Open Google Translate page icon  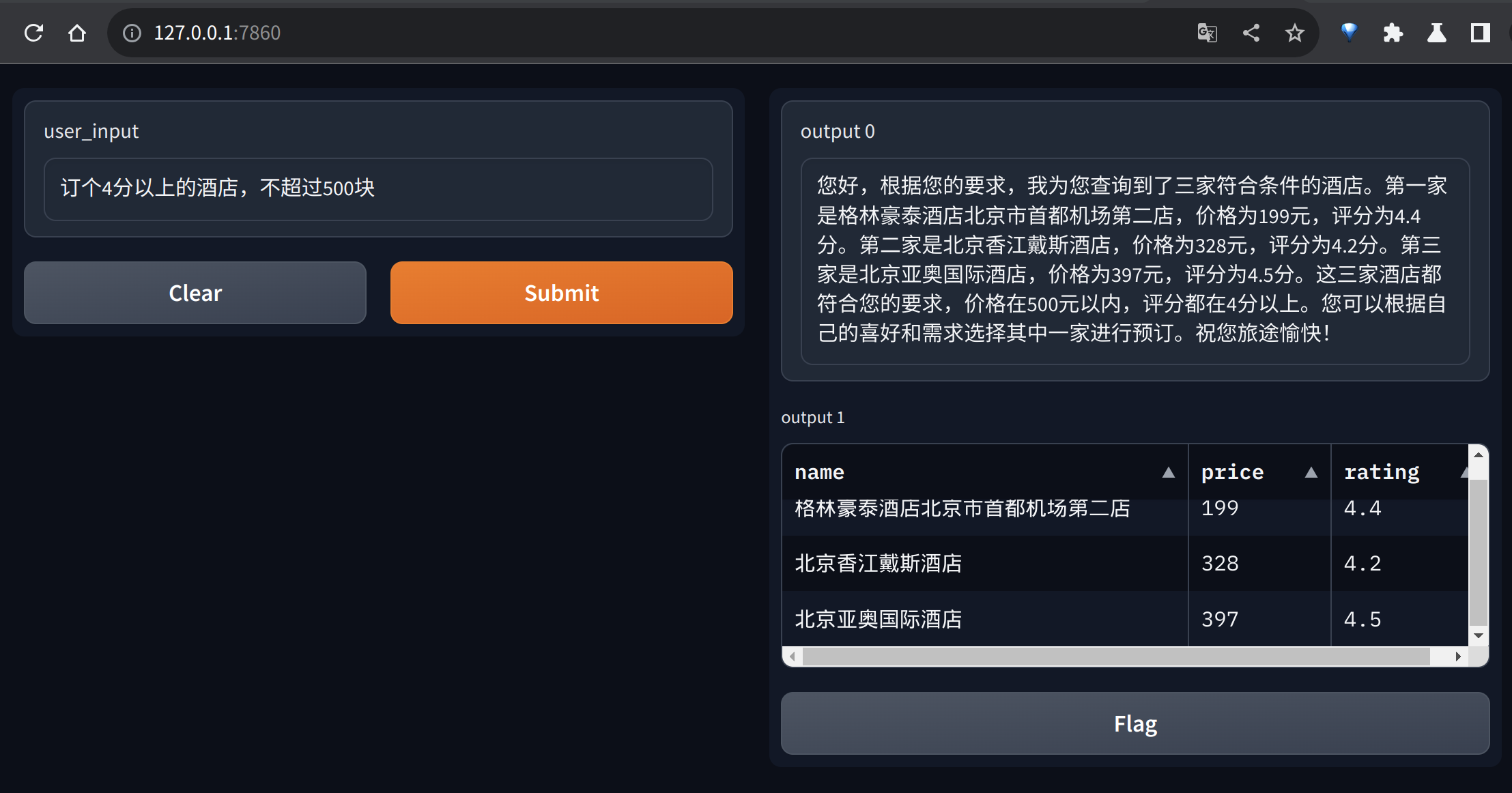click(x=1207, y=33)
